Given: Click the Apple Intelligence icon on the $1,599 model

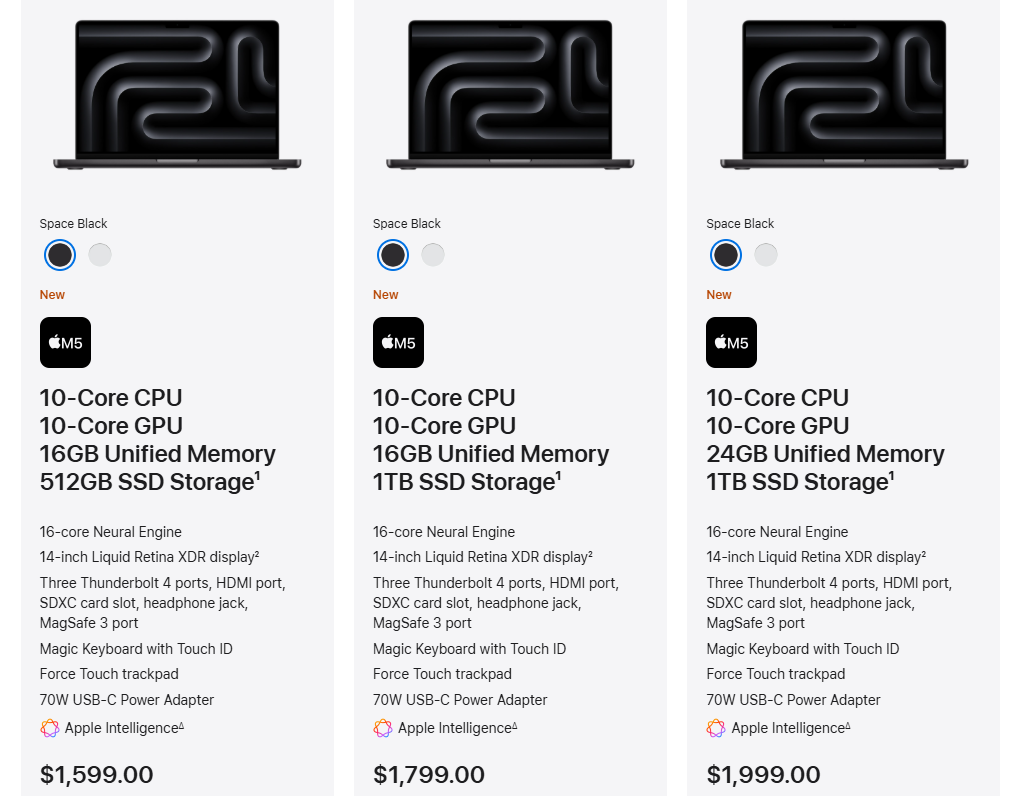Looking at the screenshot, I should 50,728.
